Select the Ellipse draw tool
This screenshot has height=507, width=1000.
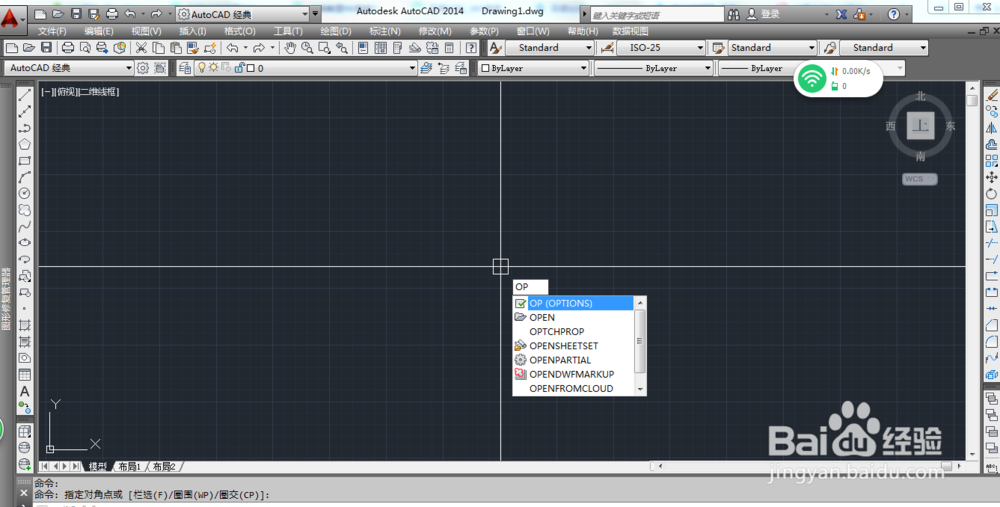click(x=25, y=242)
